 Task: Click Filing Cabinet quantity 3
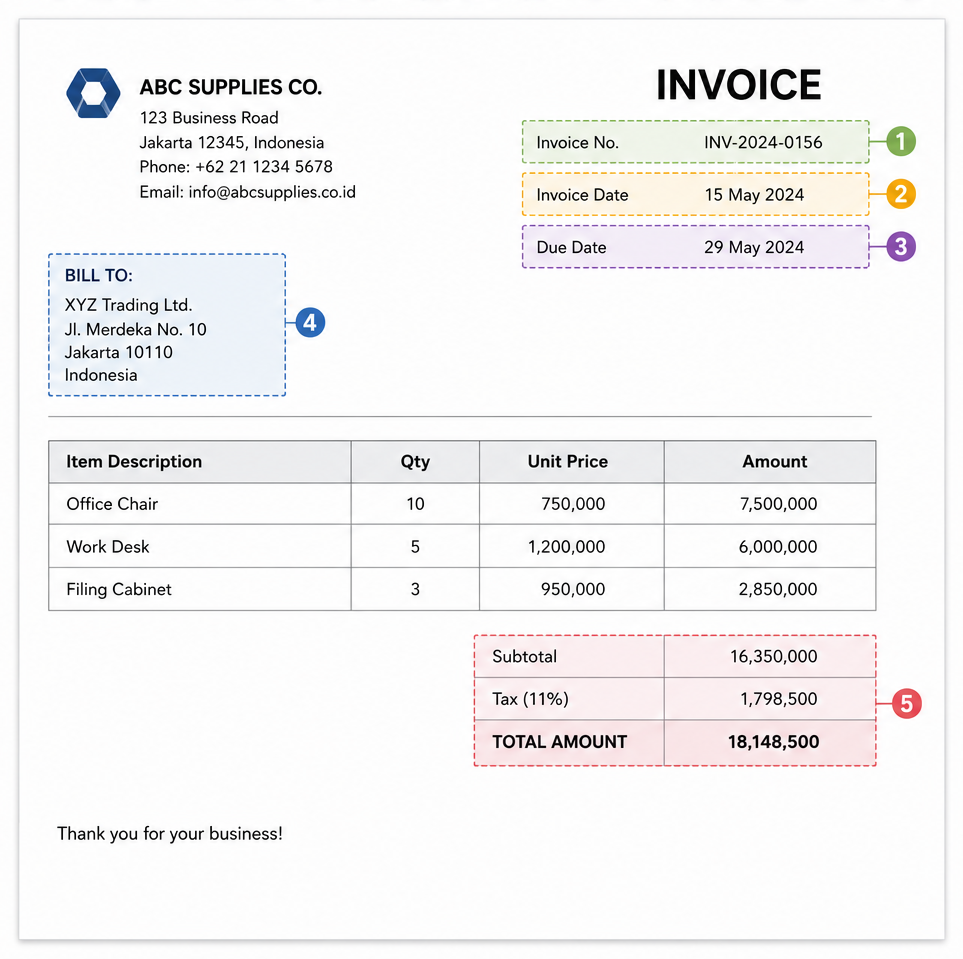(415, 589)
